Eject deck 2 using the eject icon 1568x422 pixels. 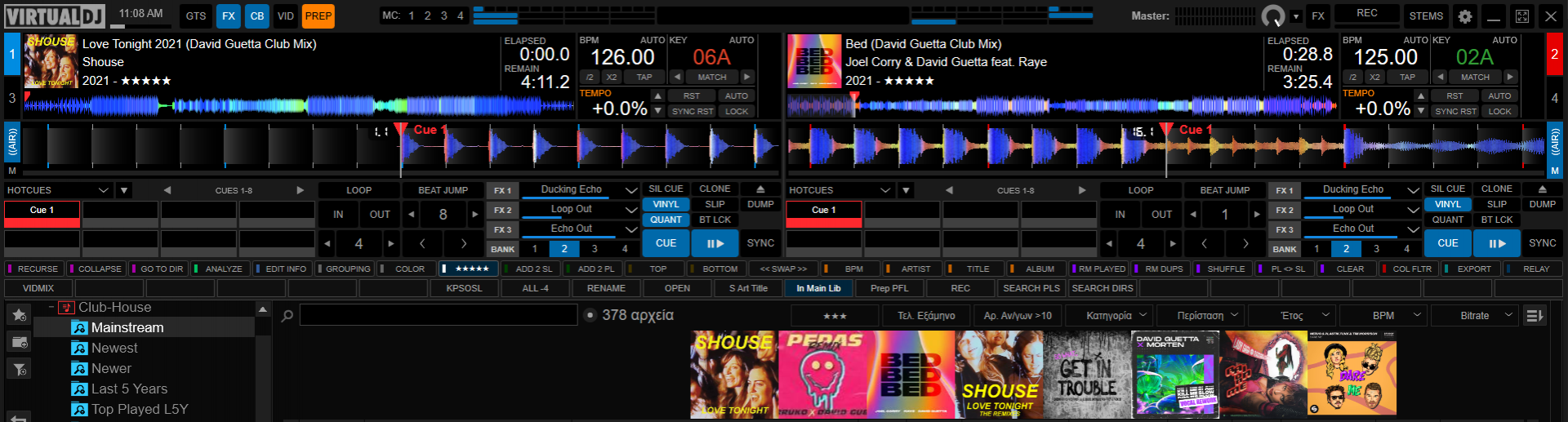coord(1543,189)
